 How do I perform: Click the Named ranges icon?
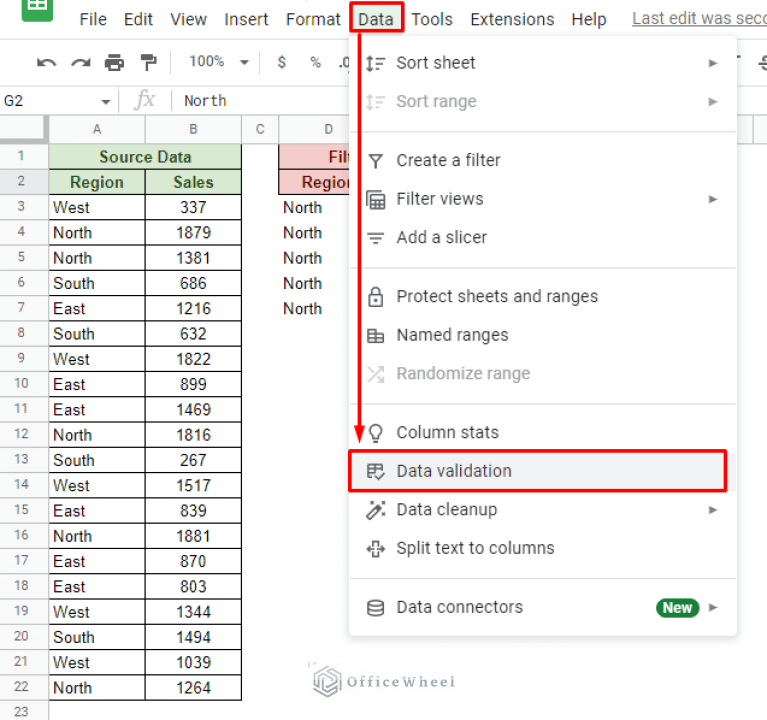(376, 336)
